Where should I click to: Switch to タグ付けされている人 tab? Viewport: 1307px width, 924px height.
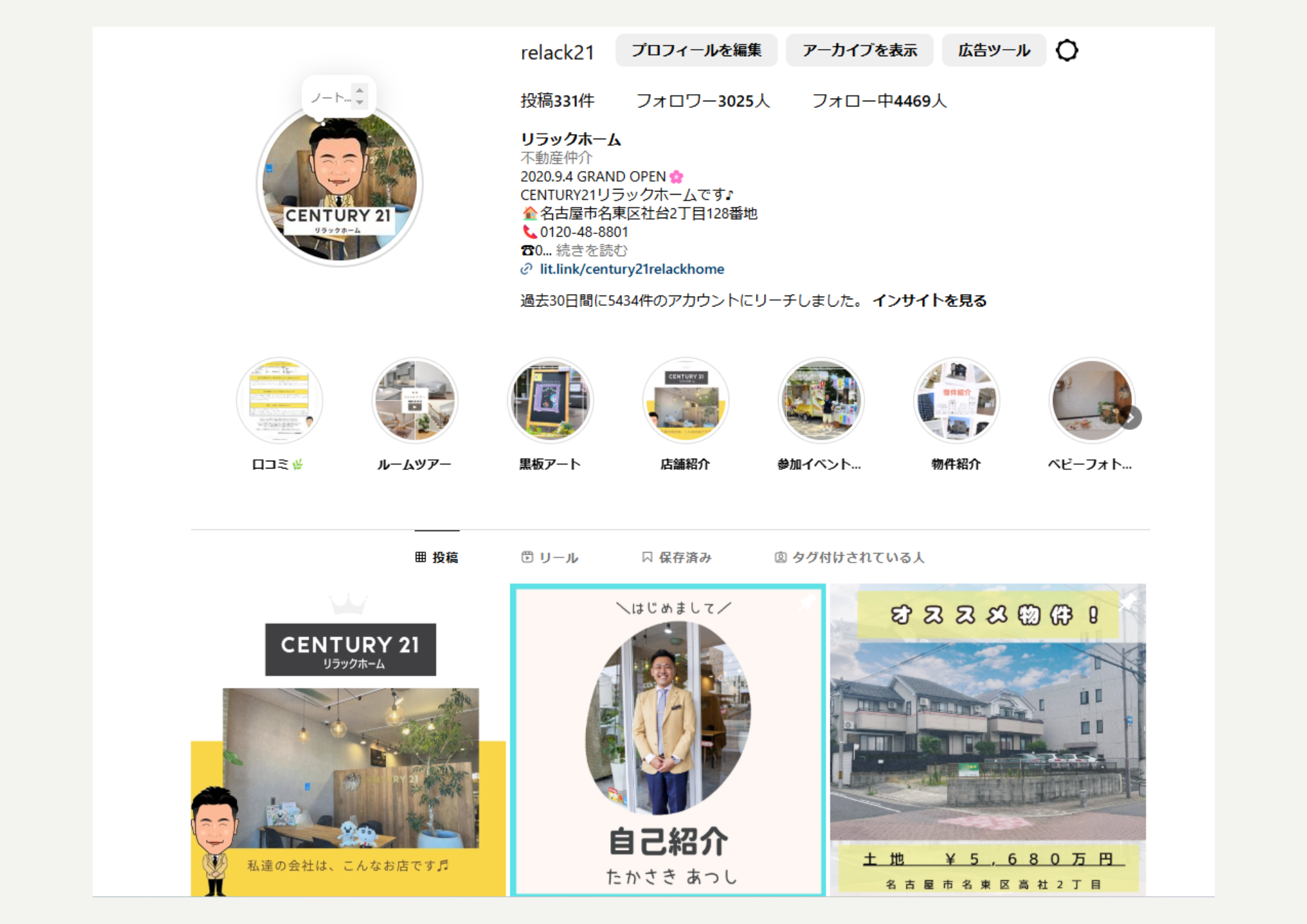850,557
